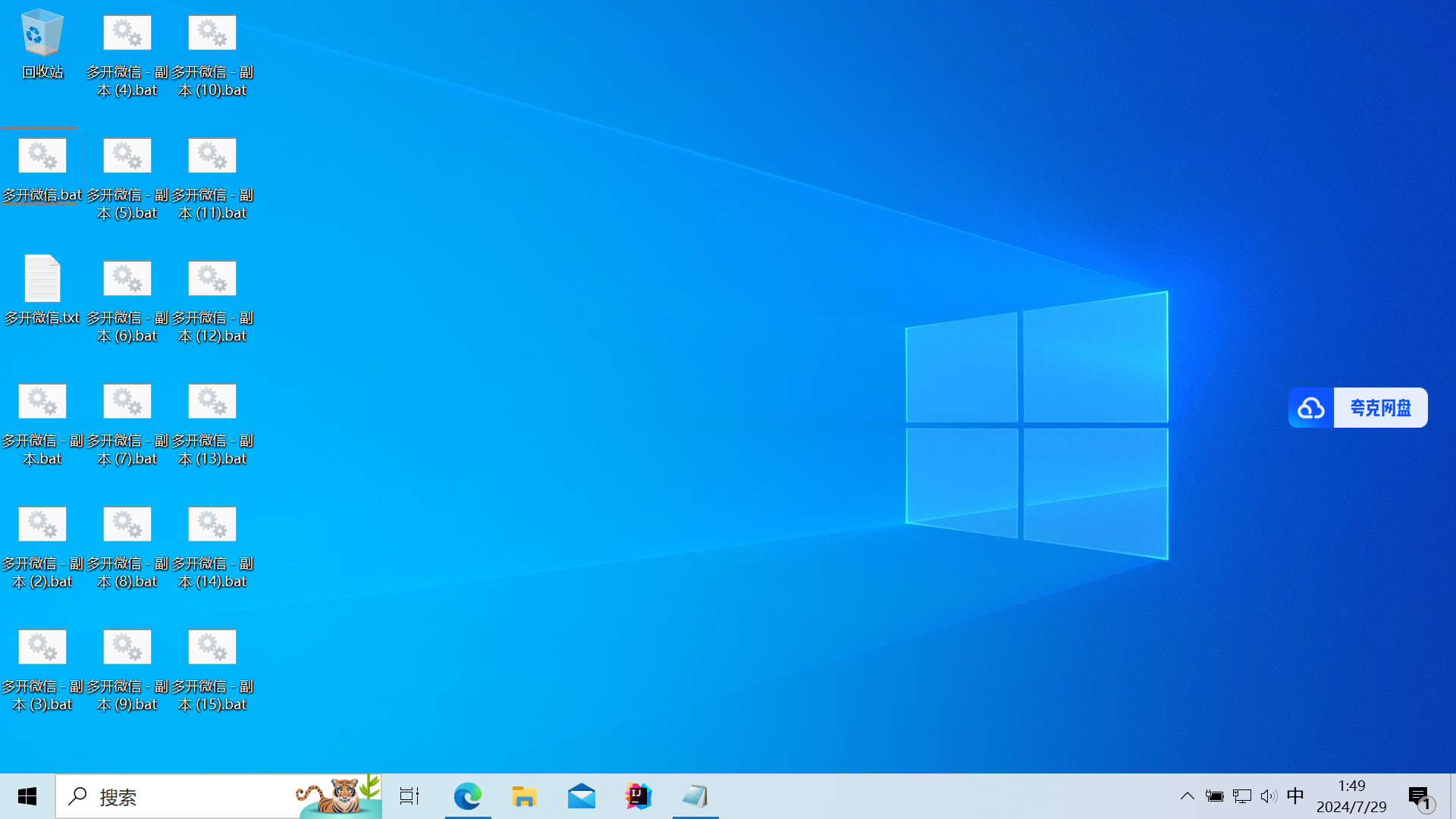Click the Quark cloud icon on widget
This screenshot has width=1456, height=819.
(x=1311, y=408)
